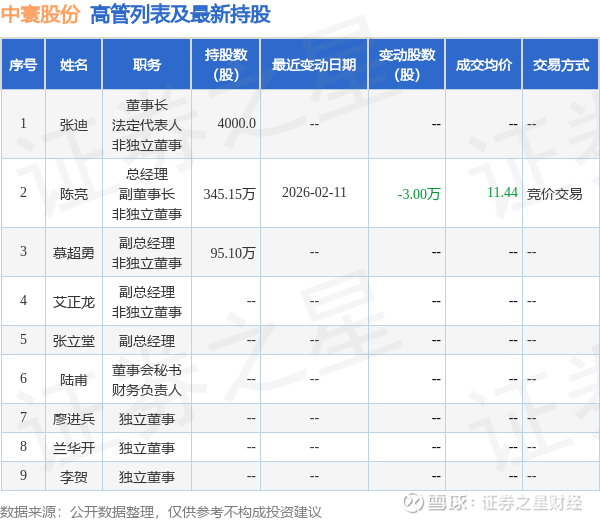This screenshot has width=600, height=521.
Task: Select the 交易方式 column header
Action: pyautogui.click(x=561, y=65)
